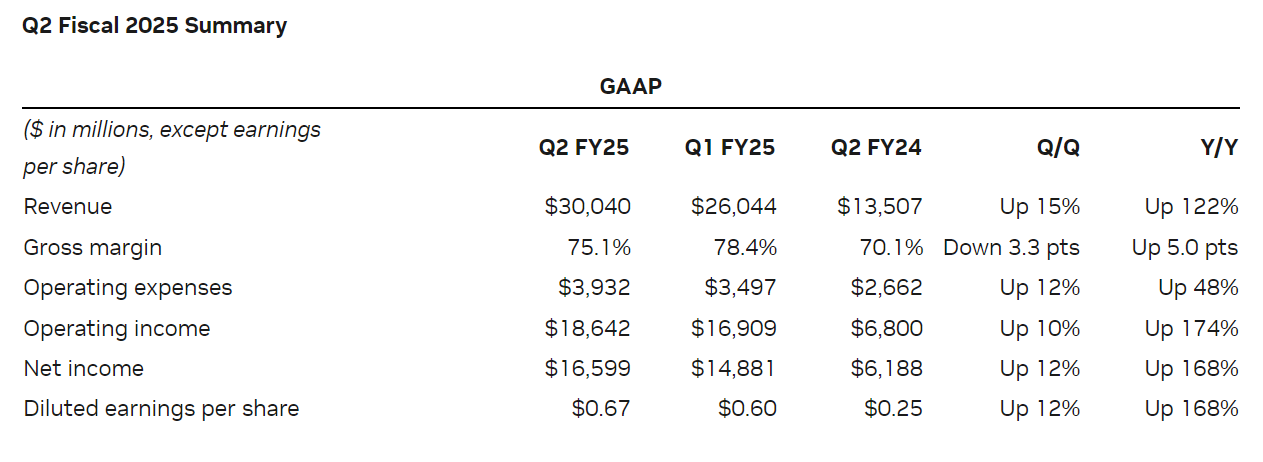Select the Down 3.3 pts cell
The image size is (1263, 462).
click(1011, 247)
